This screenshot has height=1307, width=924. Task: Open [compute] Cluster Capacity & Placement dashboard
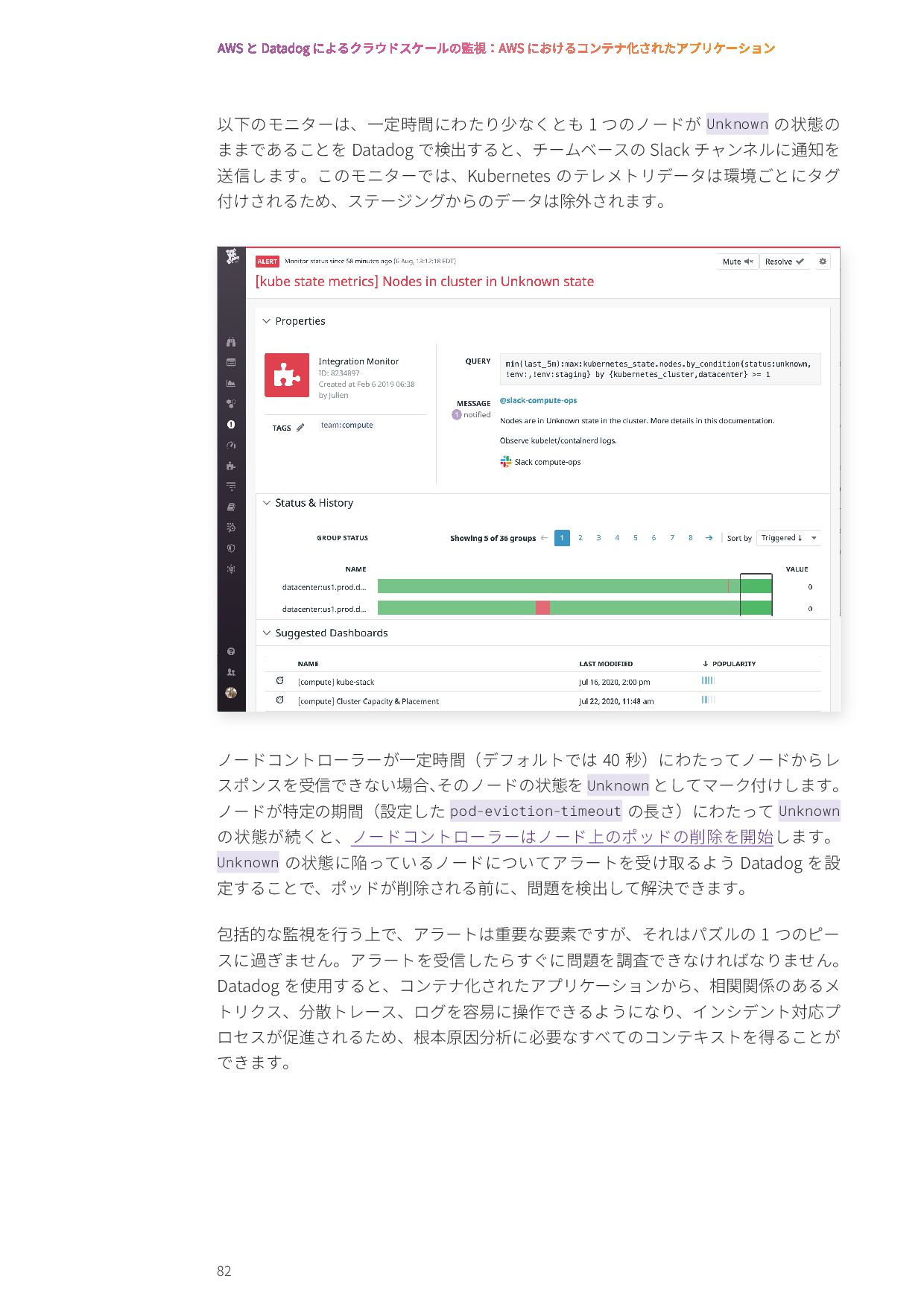coord(368,701)
